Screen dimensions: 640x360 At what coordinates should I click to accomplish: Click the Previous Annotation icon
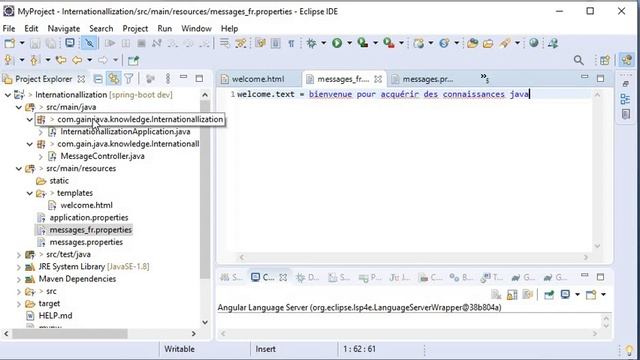35,60
